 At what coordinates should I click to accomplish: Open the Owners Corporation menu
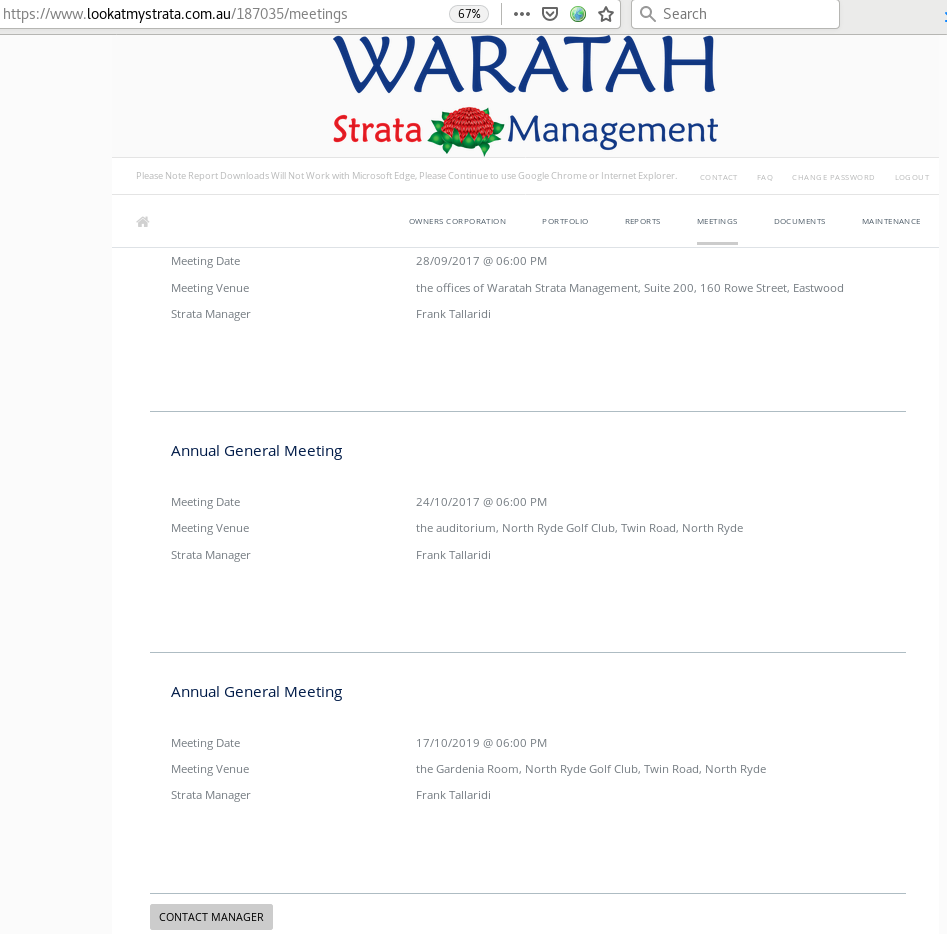[457, 222]
